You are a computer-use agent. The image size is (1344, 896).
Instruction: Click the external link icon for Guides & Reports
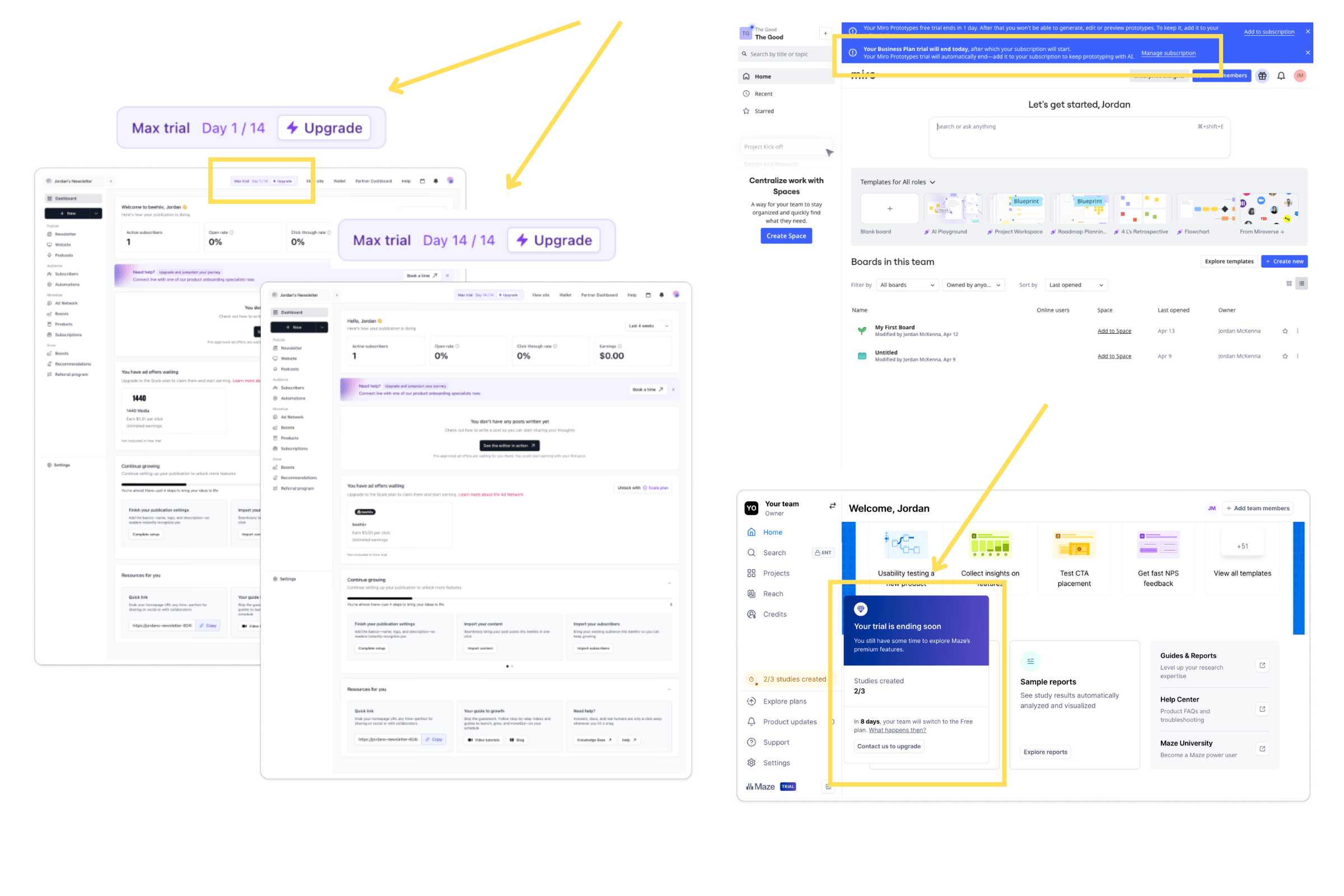tap(1262, 665)
